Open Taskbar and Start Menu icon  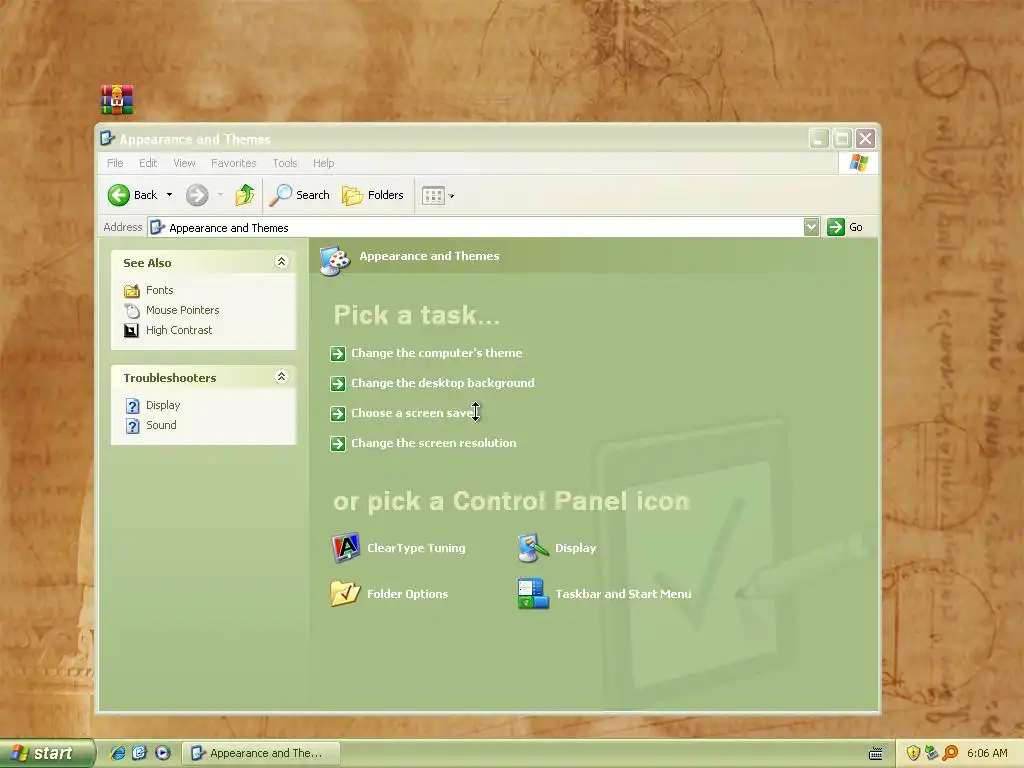point(533,594)
